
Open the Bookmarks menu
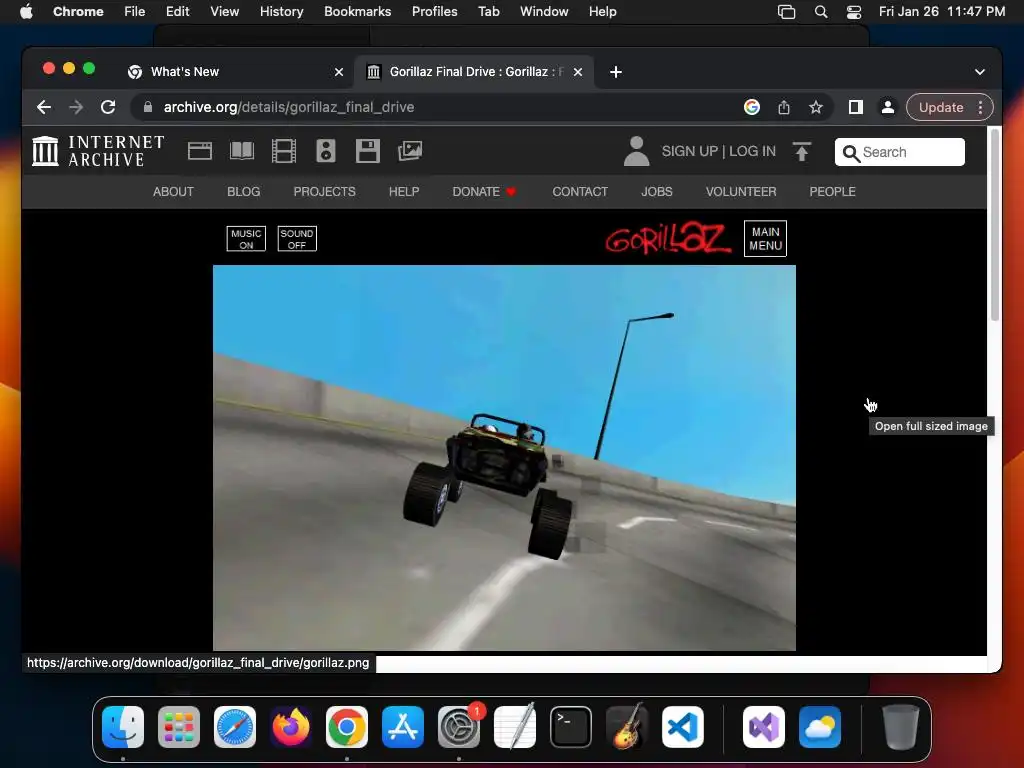coord(357,12)
